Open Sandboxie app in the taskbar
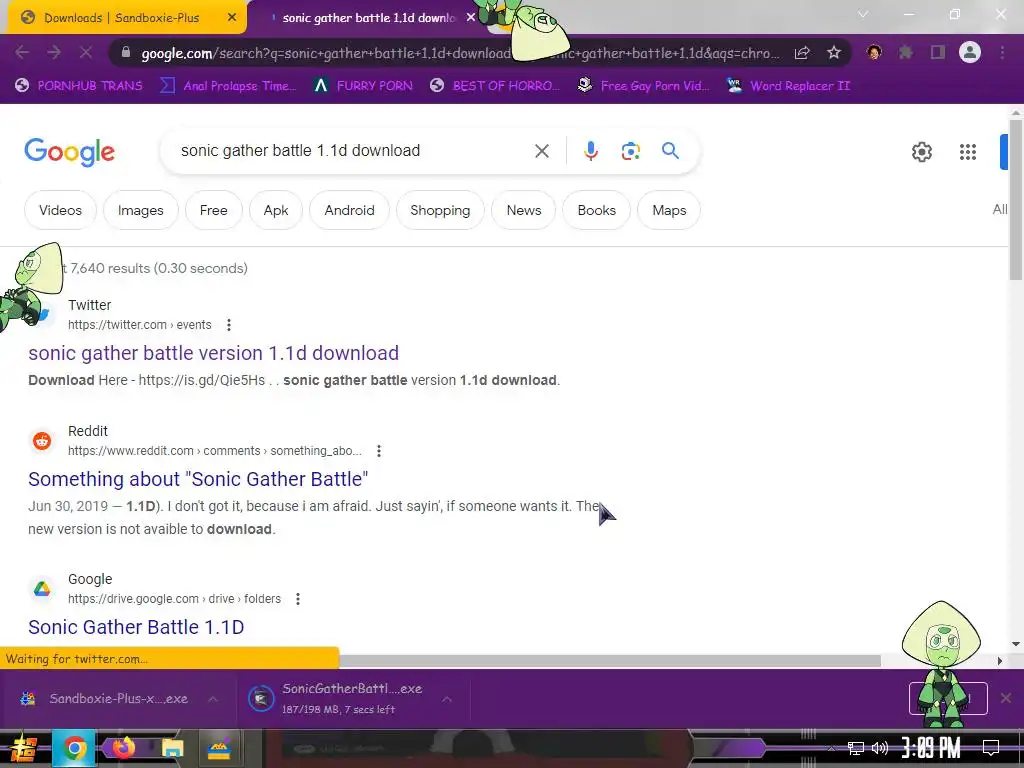The width and height of the screenshot is (1024, 768). tap(219, 749)
